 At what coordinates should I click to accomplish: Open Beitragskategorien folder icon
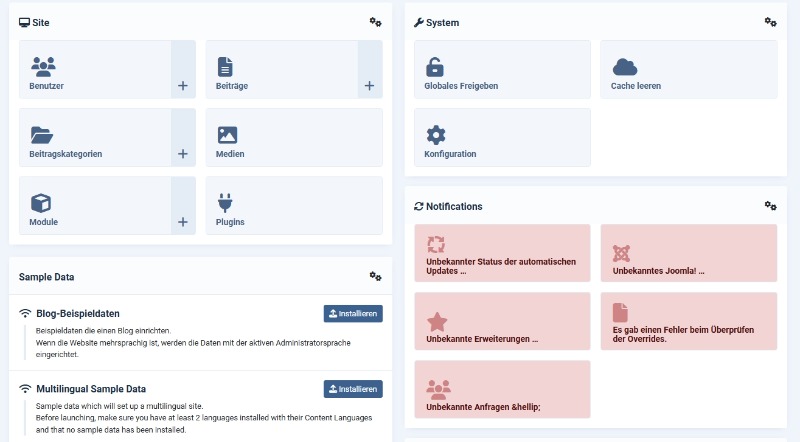coord(42,135)
